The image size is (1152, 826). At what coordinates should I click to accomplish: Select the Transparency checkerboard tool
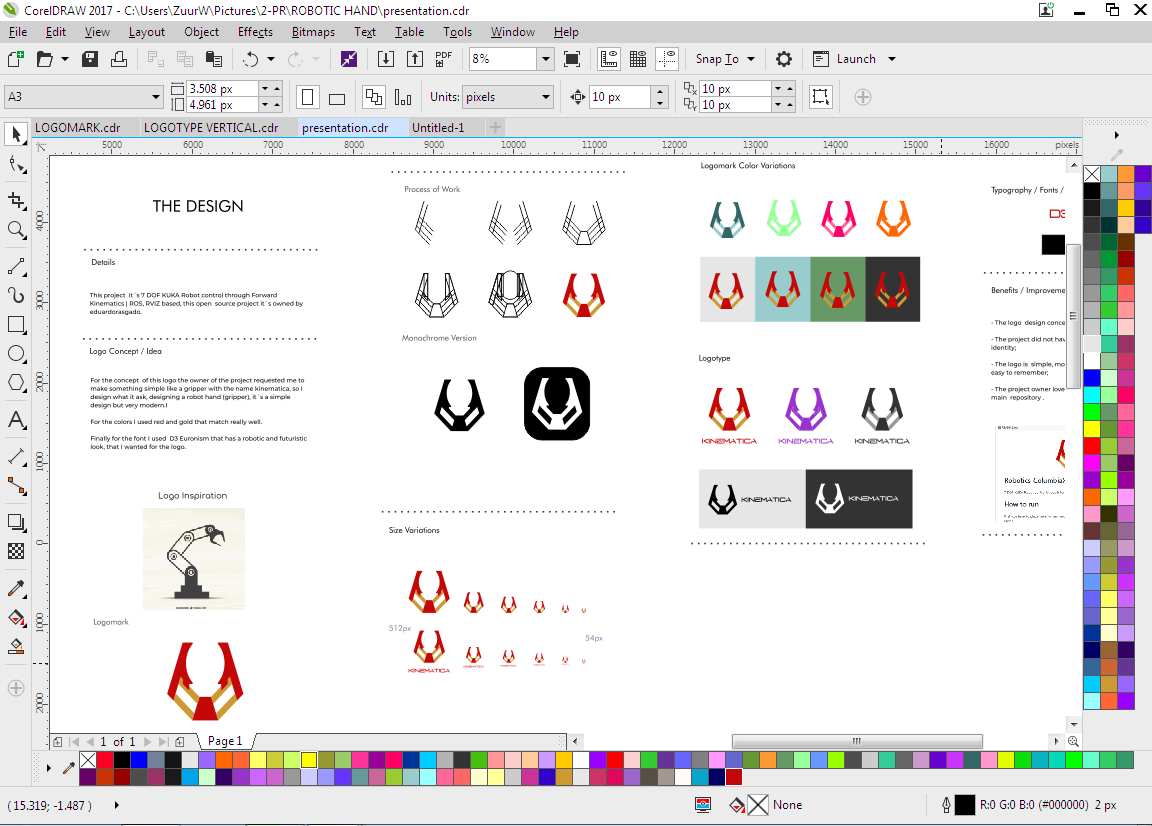point(16,551)
